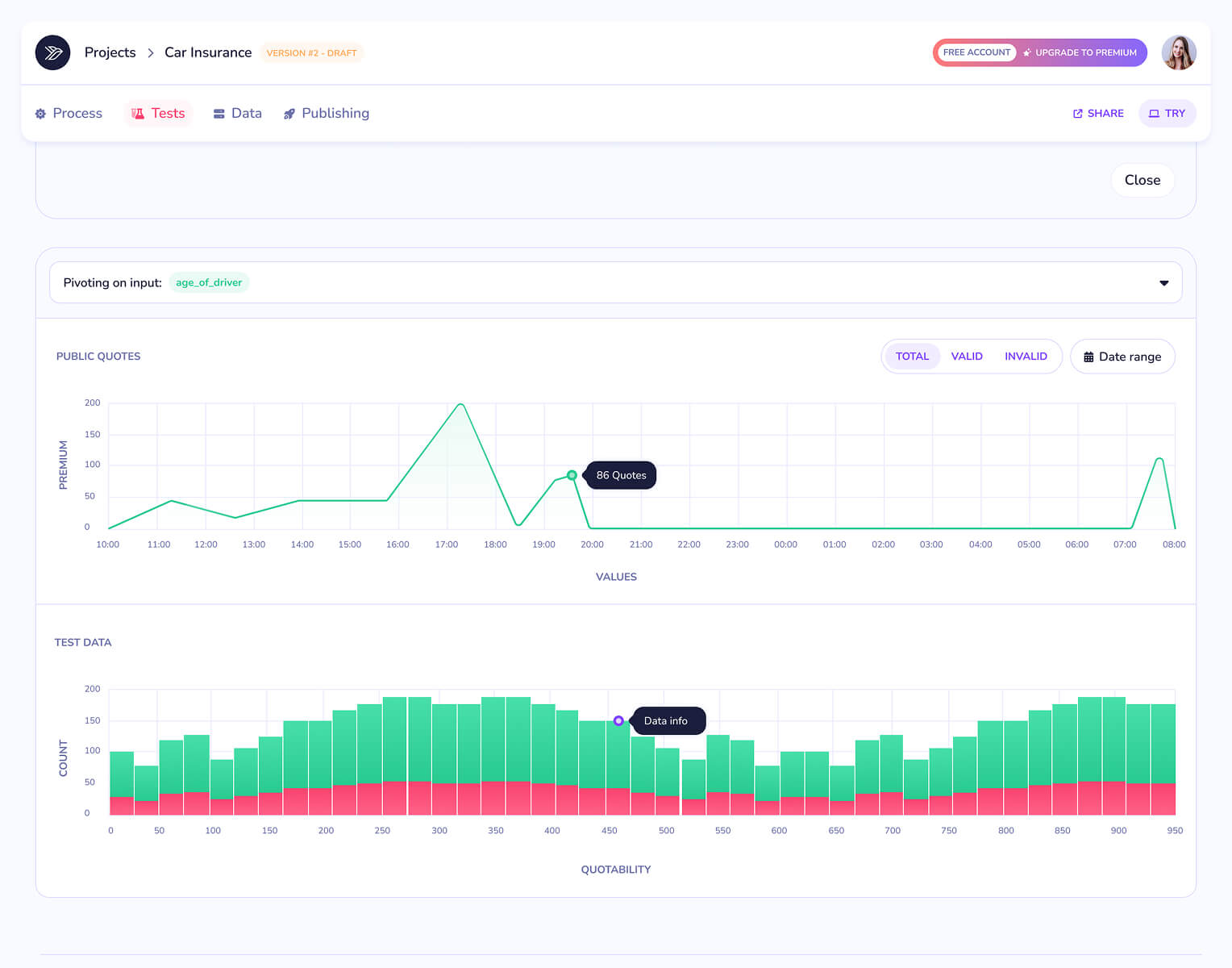Click the laptop icon on TRY button
The width and height of the screenshot is (1232, 968).
coord(1154,114)
